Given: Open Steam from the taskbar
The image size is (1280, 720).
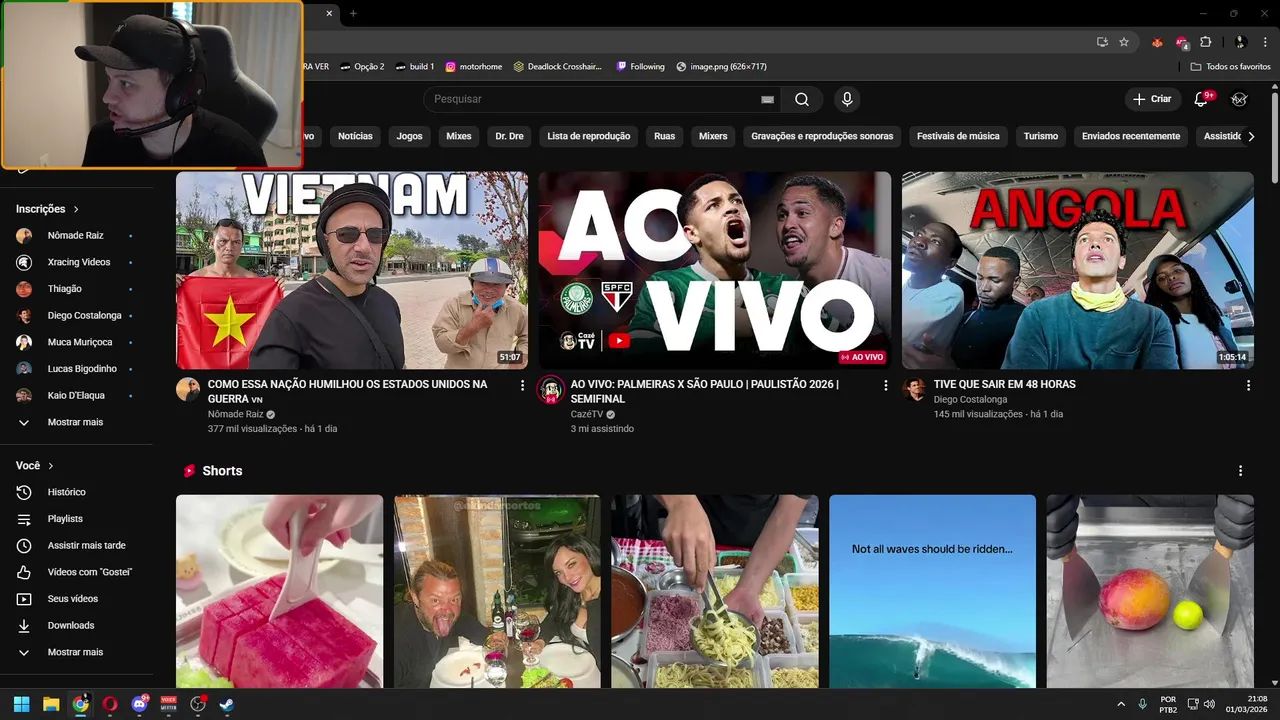Looking at the screenshot, I should tap(227, 704).
